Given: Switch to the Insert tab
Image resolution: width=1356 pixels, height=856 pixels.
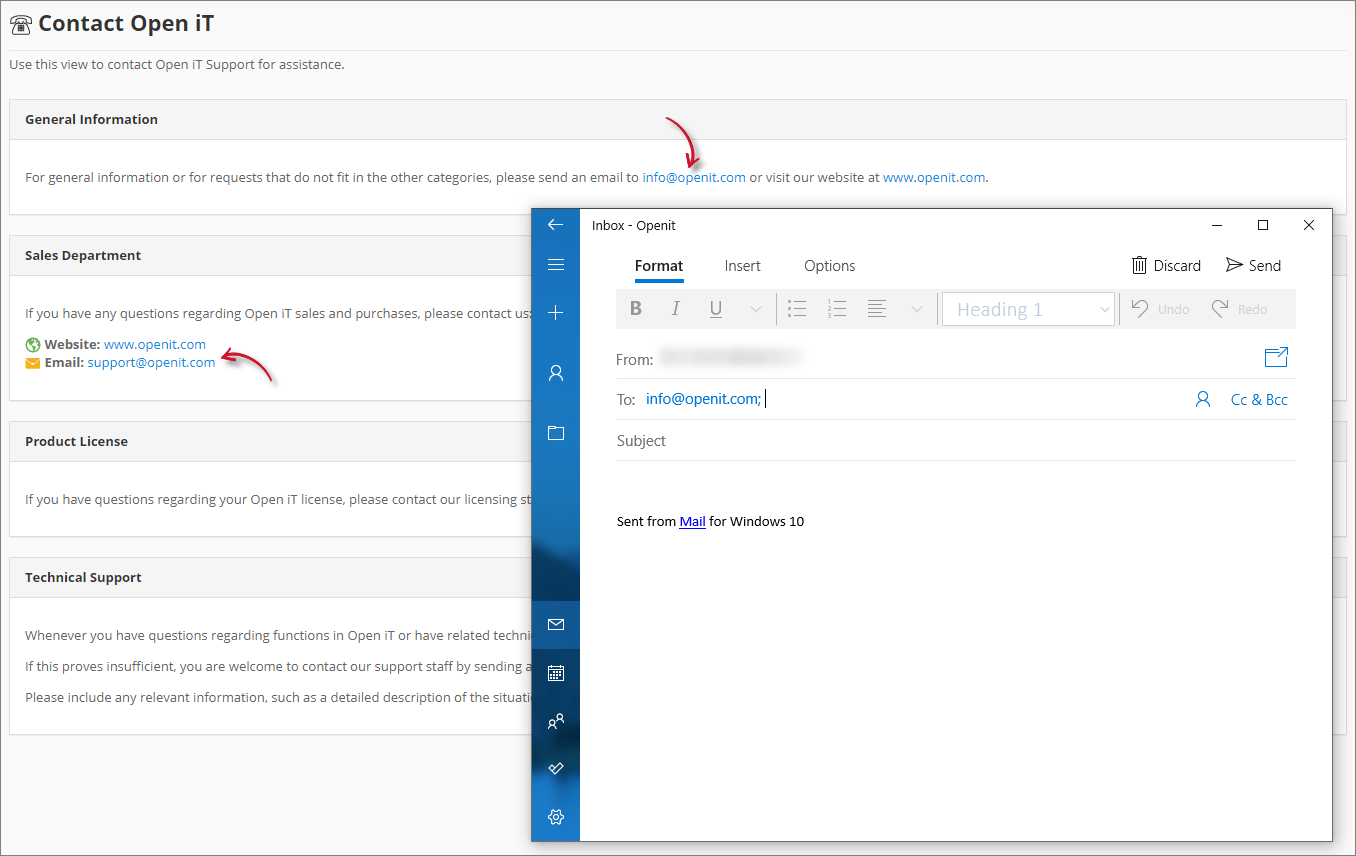Looking at the screenshot, I should click(x=742, y=266).
